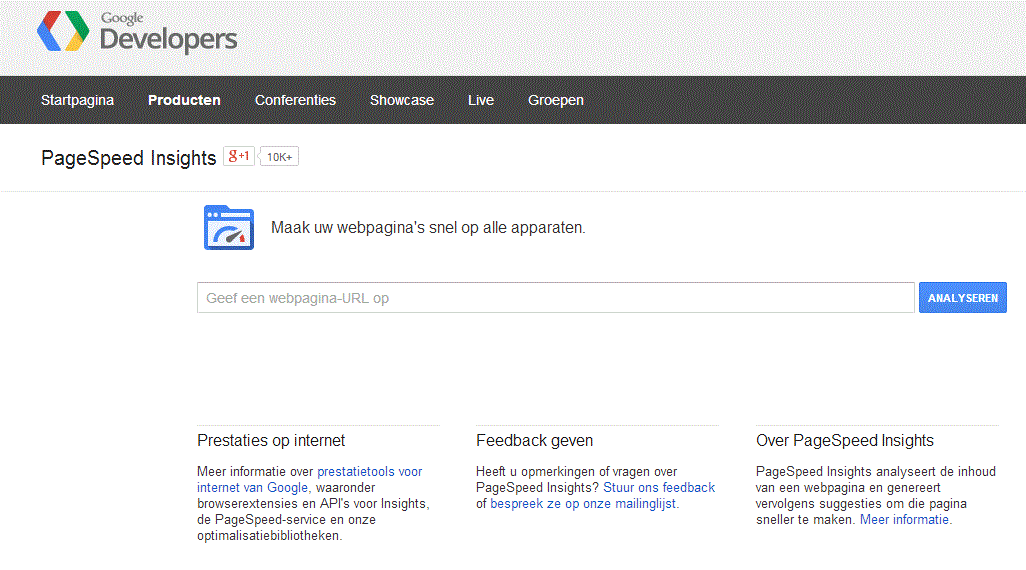Follow the Stuur ons feedback link

[x=659, y=488]
